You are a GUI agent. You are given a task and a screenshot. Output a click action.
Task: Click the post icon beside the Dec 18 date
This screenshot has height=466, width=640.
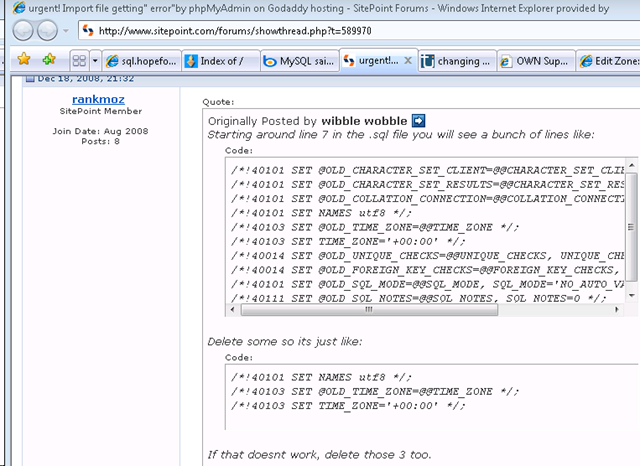tap(30, 79)
